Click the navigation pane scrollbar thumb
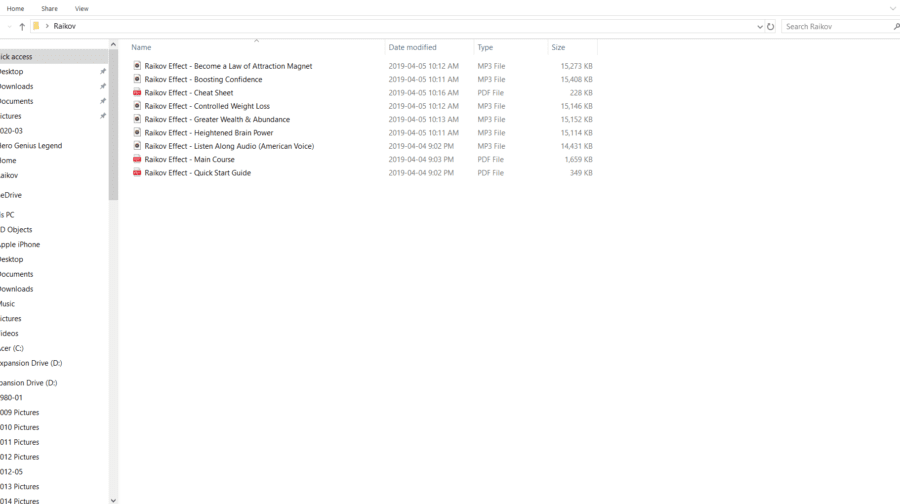The height and width of the screenshot is (504, 900). 113,125
